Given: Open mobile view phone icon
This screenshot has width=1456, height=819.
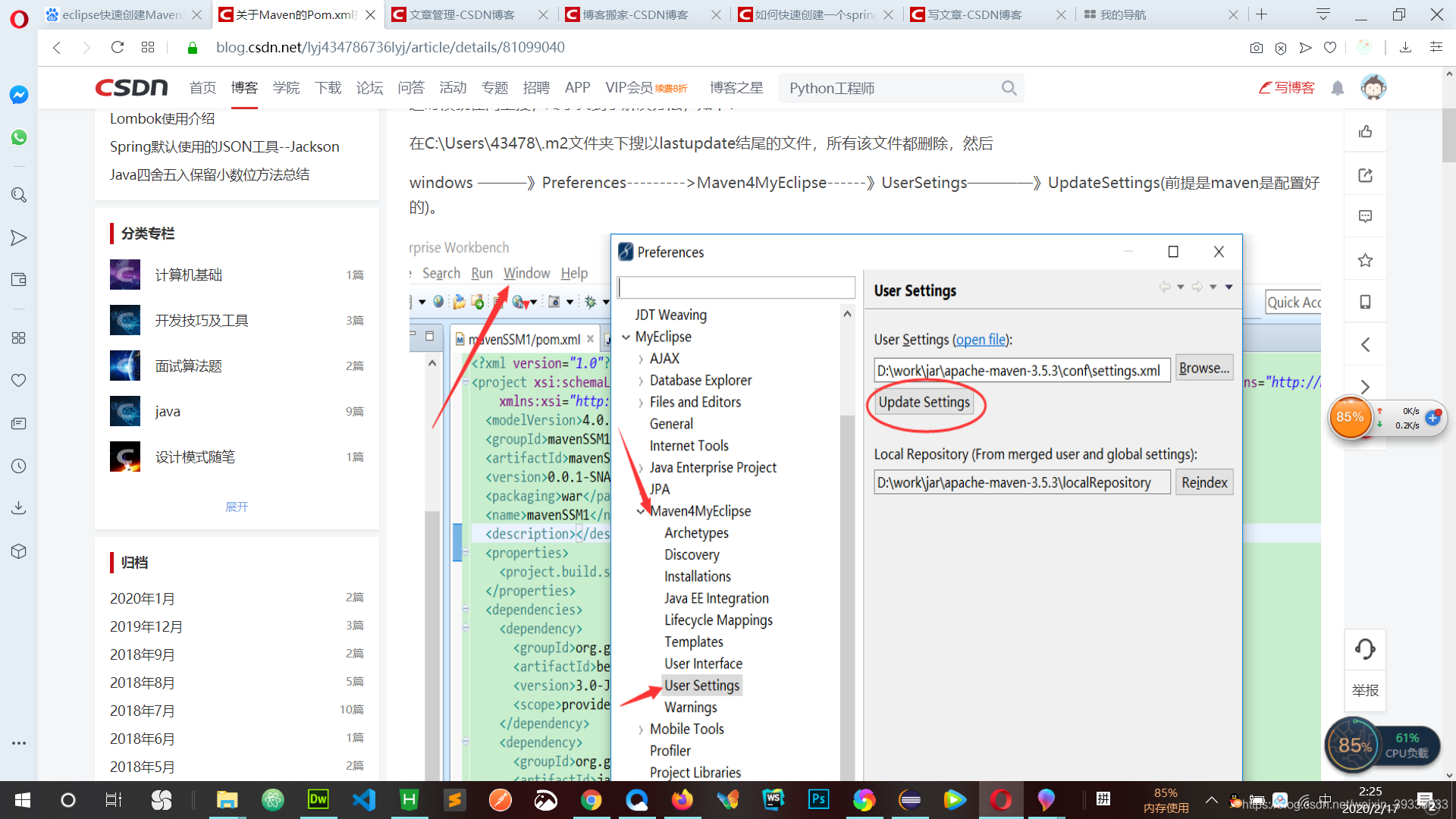Looking at the screenshot, I should pyautogui.click(x=1365, y=302).
